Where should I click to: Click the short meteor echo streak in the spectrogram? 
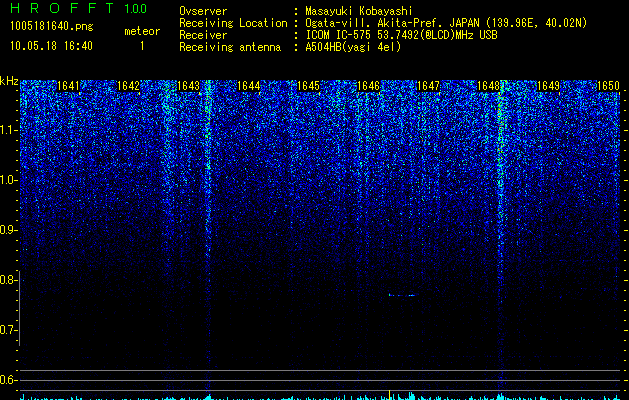tap(403, 295)
